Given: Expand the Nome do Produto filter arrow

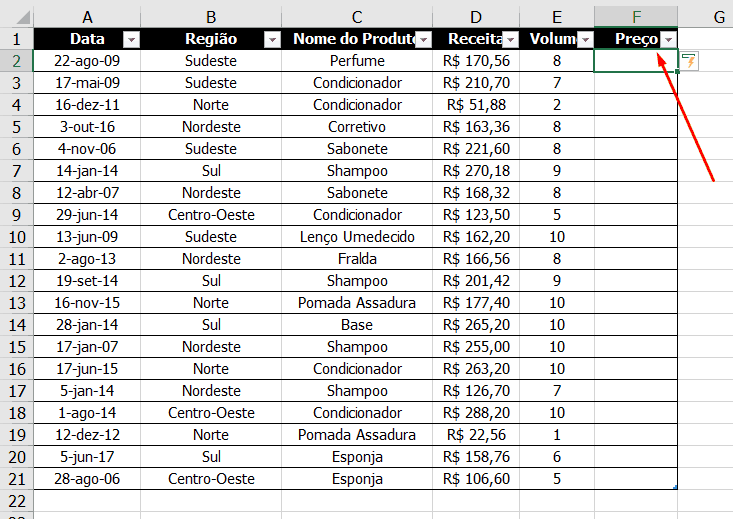Looking at the screenshot, I should (423, 39).
